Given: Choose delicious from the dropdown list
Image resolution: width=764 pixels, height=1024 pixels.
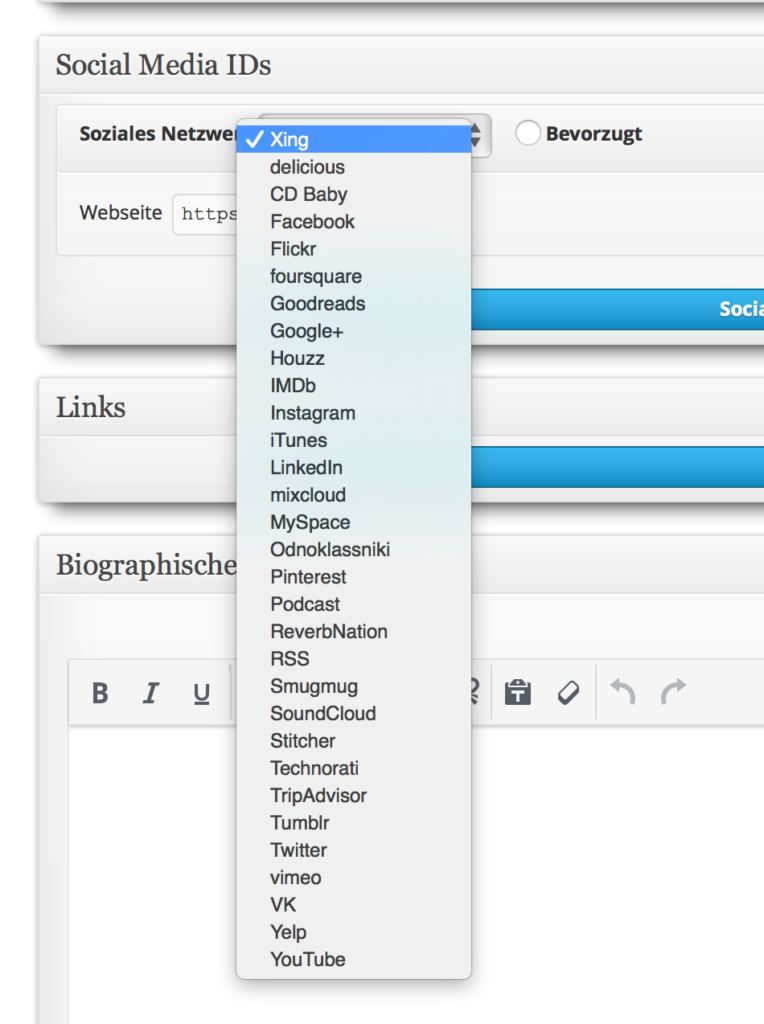Looking at the screenshot, I should pos(353,167).
